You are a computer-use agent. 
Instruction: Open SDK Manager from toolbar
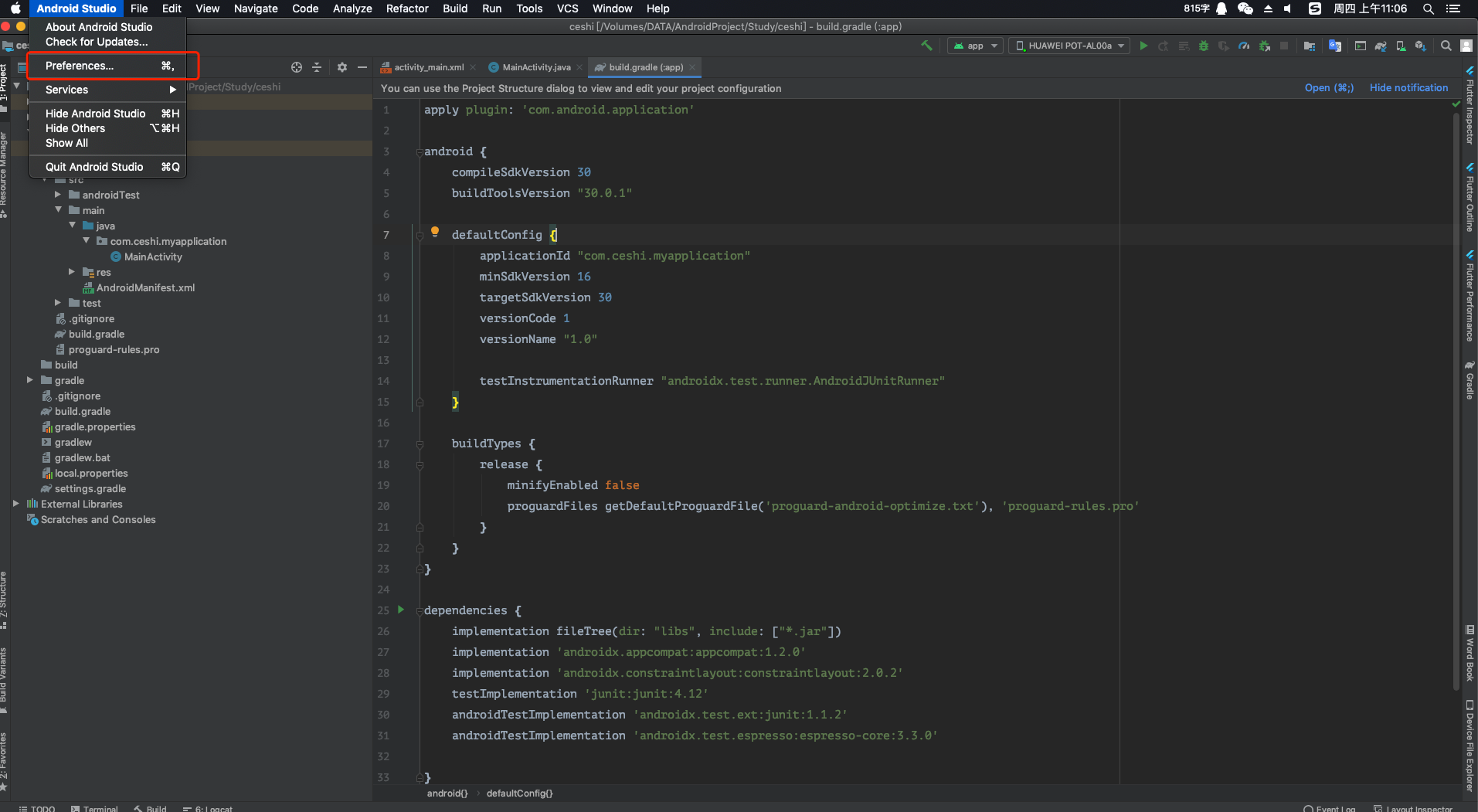tap(1400, 46)
